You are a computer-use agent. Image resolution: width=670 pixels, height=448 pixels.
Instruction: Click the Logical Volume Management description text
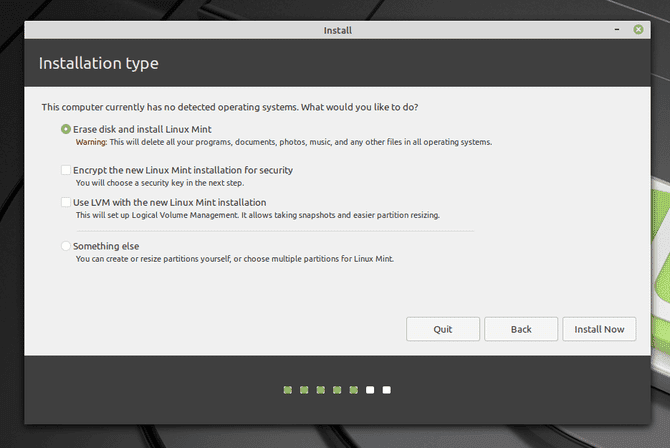258,215
